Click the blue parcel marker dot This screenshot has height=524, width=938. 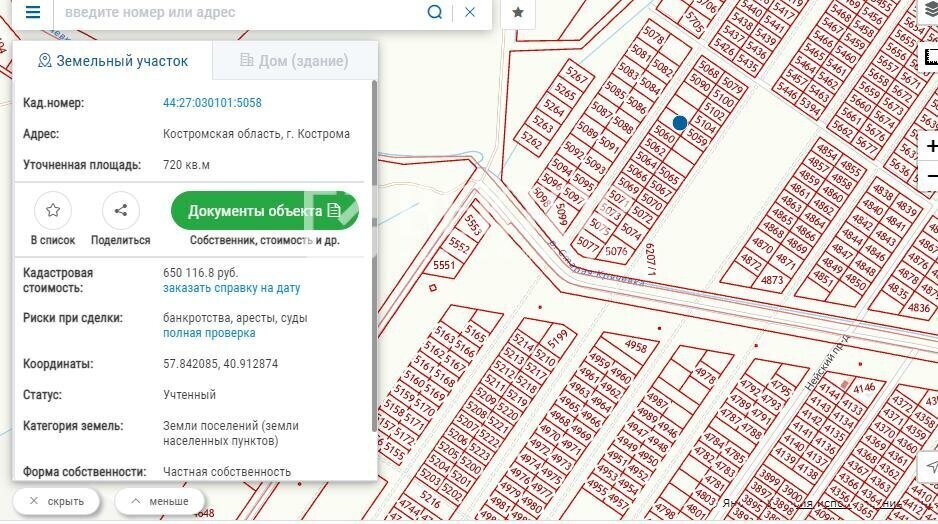coord(680,123)
